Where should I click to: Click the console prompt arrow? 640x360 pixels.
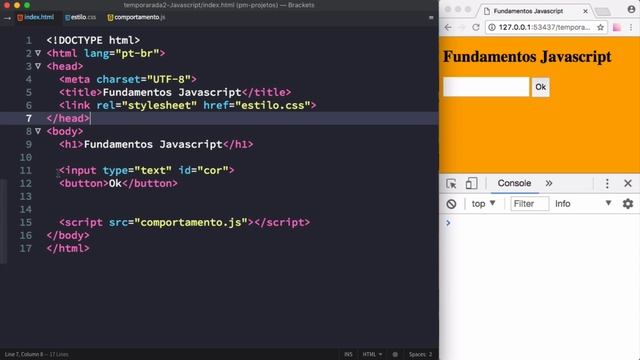coord(448,223)
